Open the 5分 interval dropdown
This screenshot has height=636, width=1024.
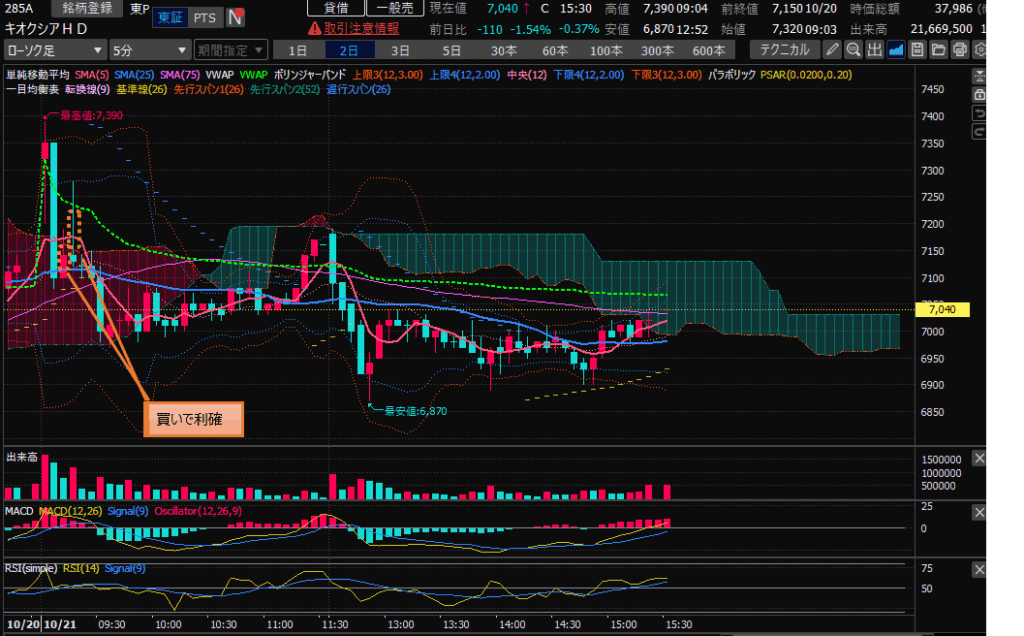[x=150, y=49]
